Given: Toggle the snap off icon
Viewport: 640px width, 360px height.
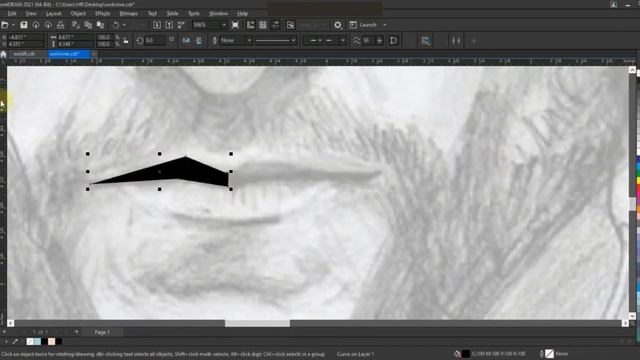Looking at the screenshot, I should pos(291,25).
